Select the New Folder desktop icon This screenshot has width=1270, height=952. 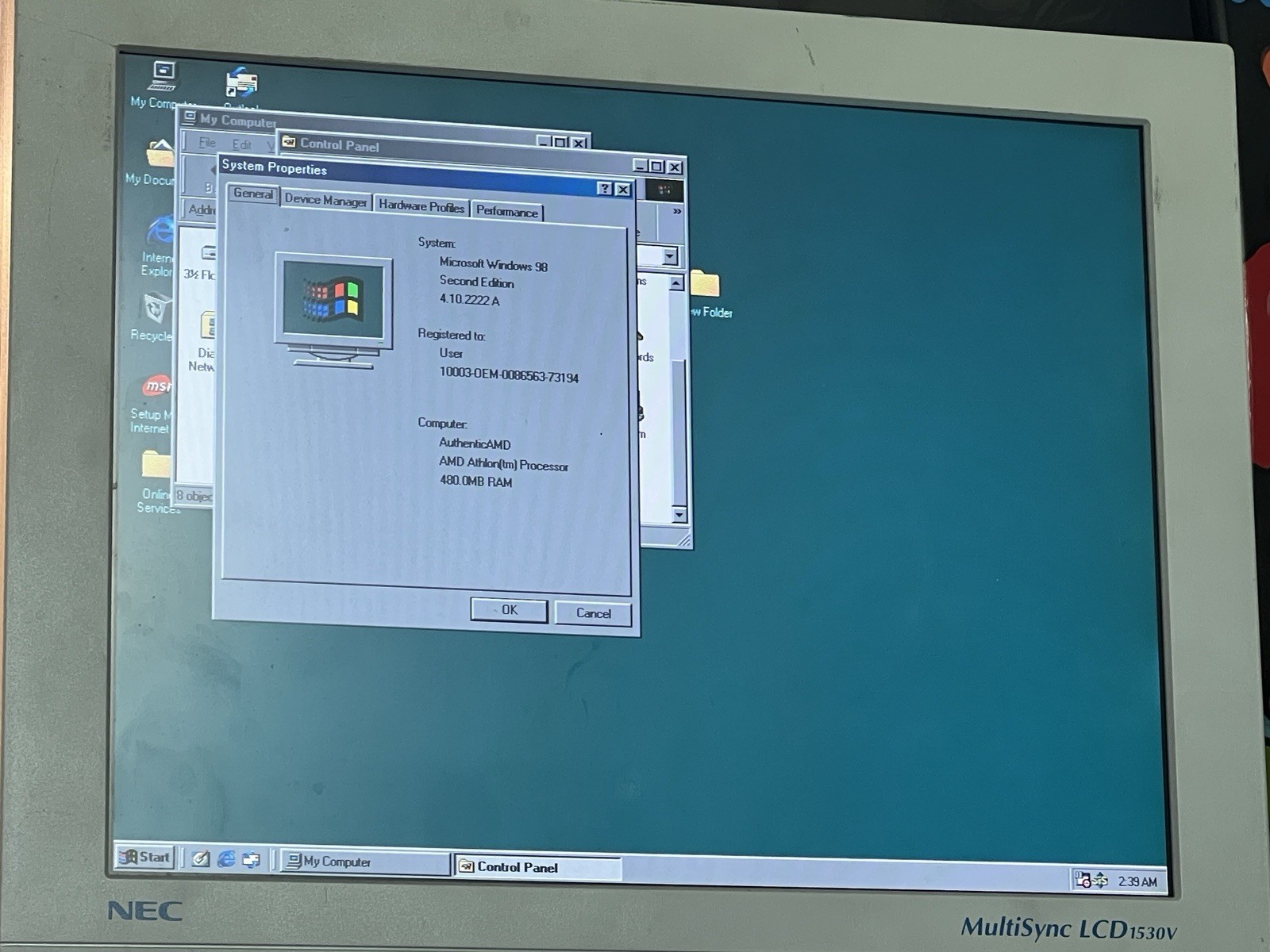coord(704,284)
